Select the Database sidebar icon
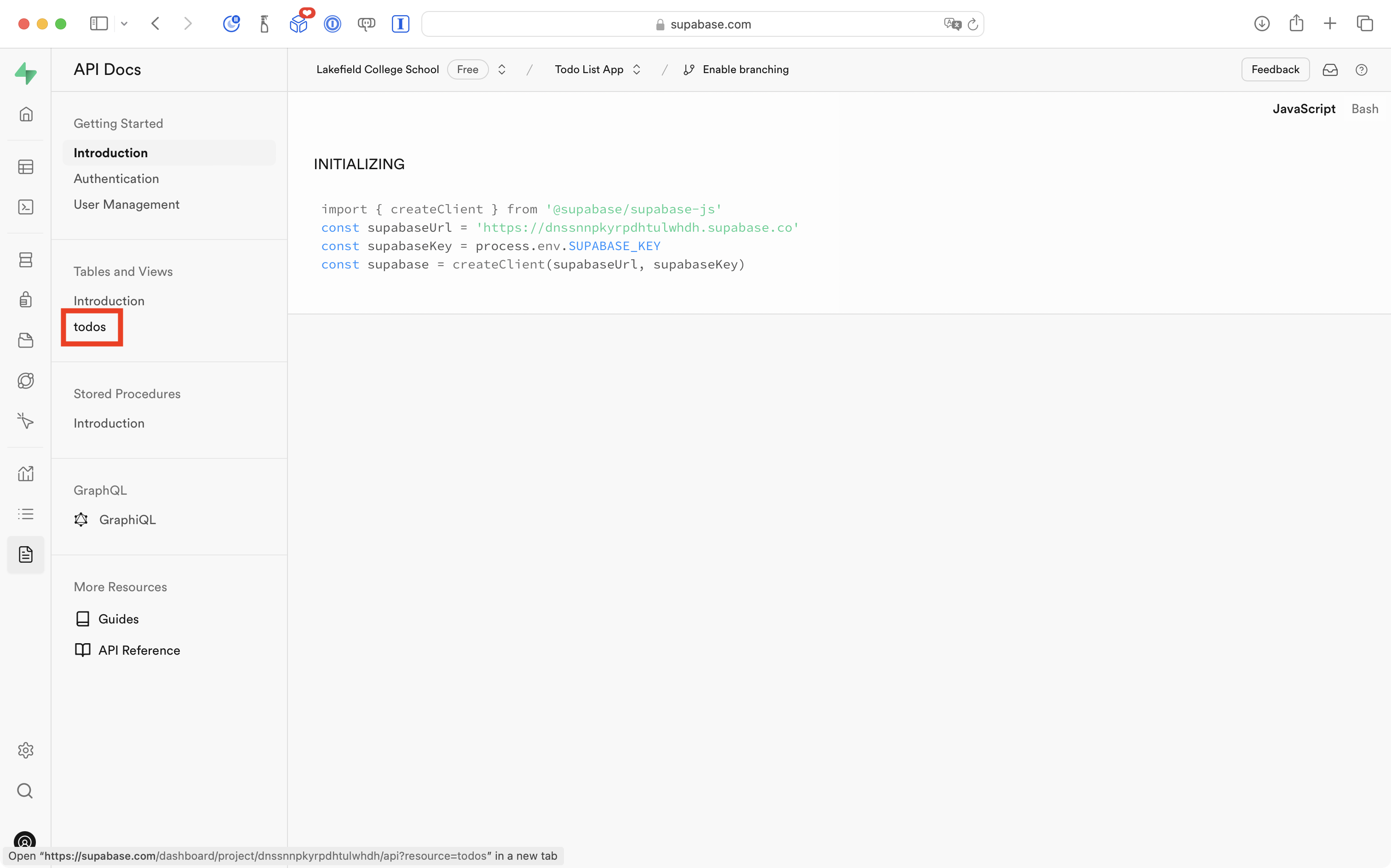 pyautogui.click(x=26, y=259)
